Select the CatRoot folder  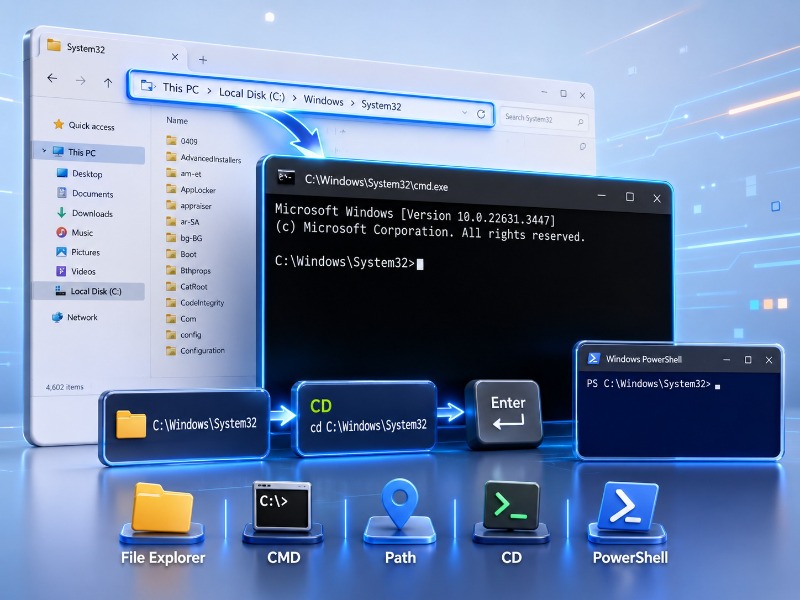coord(187,286)
